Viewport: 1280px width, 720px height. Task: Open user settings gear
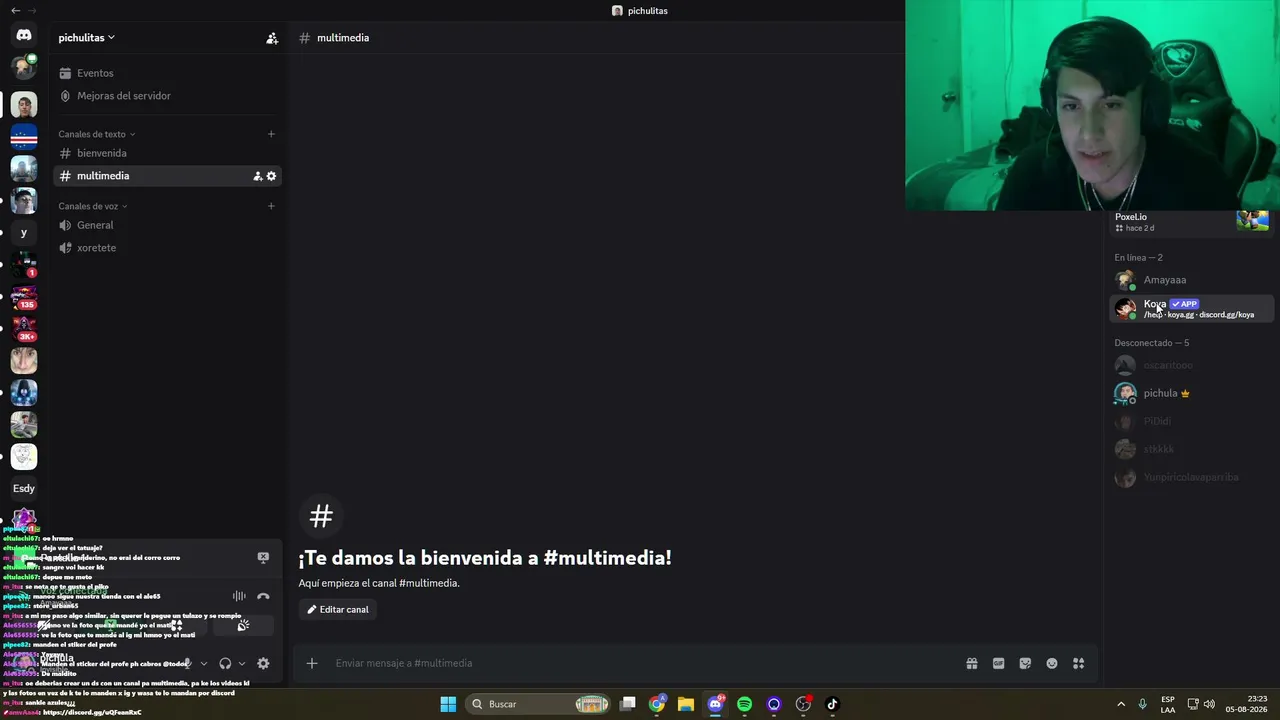(x=263, y=663)
